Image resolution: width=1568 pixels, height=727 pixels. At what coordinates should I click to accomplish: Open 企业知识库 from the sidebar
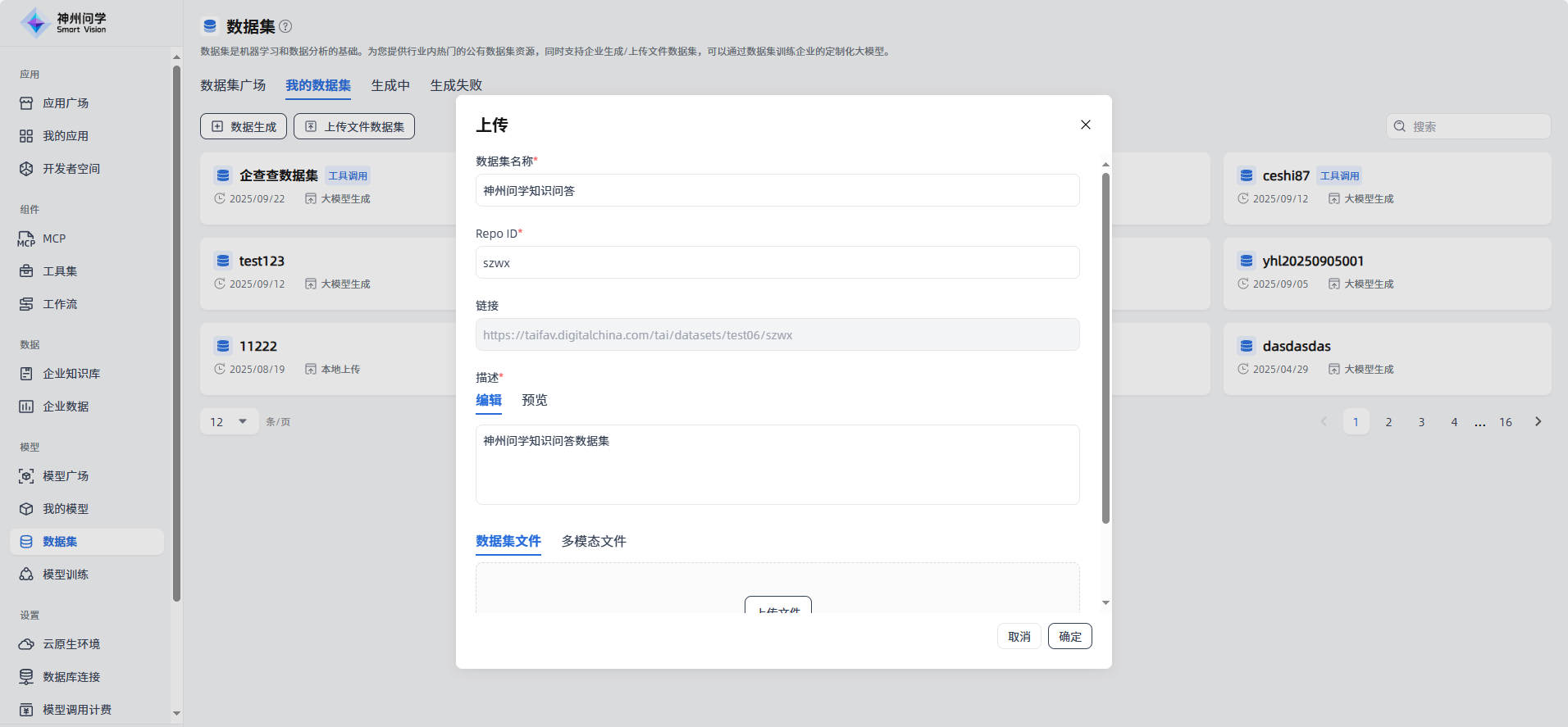[71, 374]
